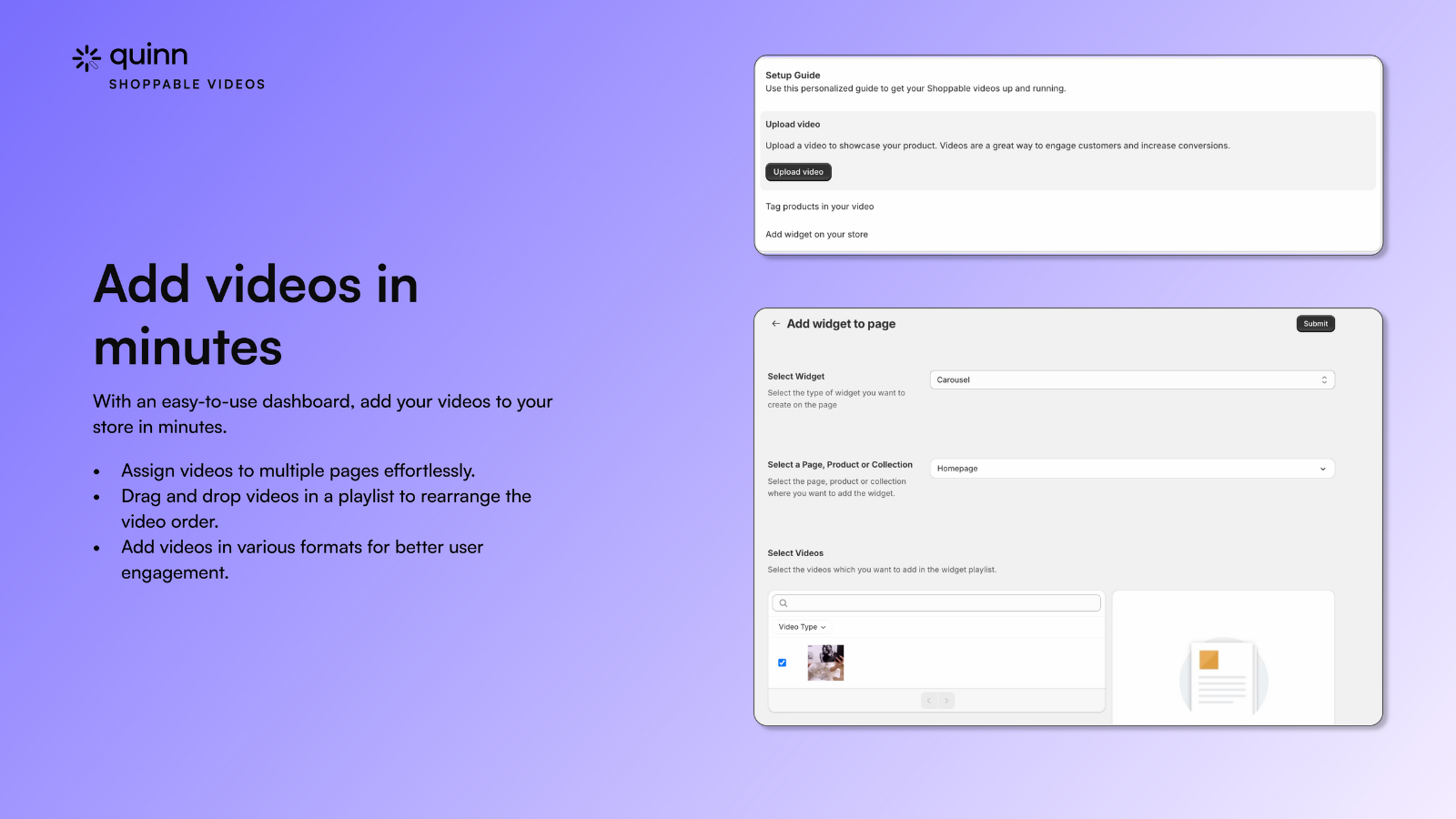1456x819 pixels.
Task: Click the checkbox next to the video thumbnail
Action: click(x=782, y=662)
